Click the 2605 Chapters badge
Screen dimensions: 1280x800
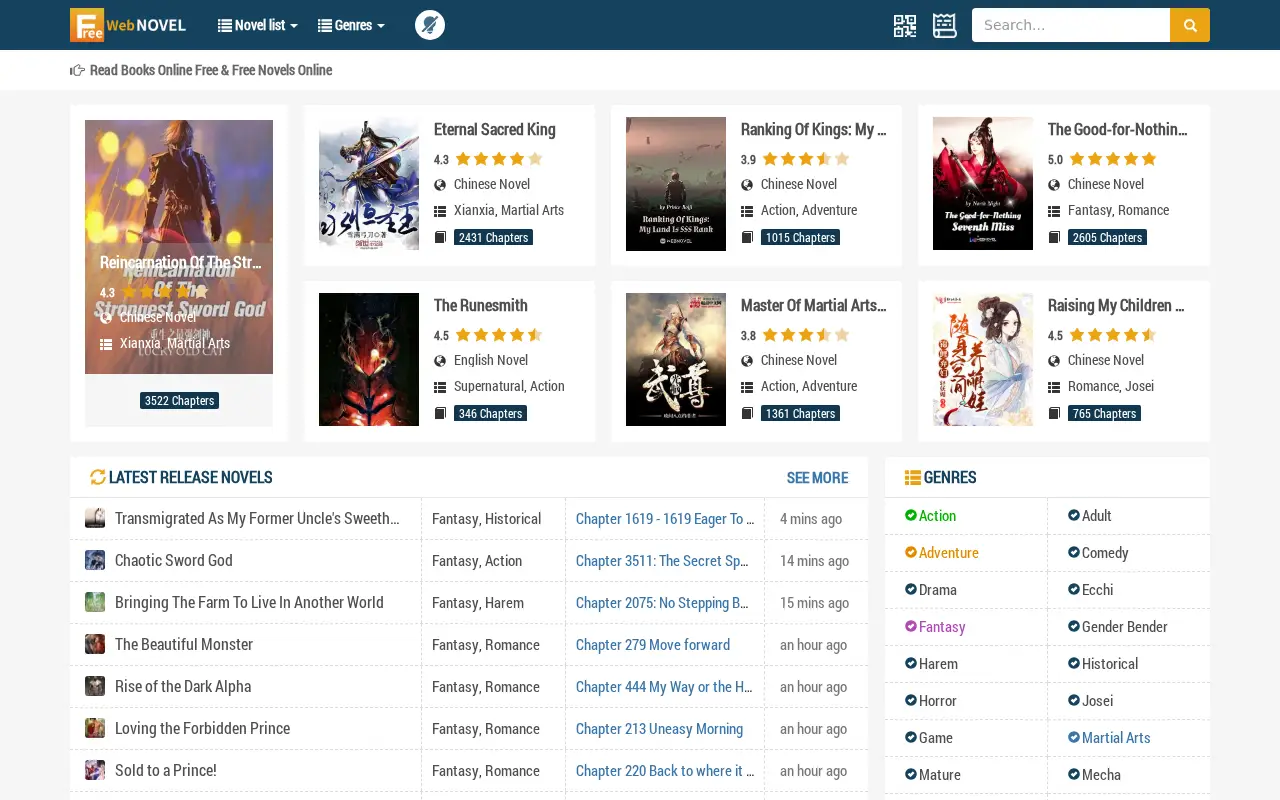[x=1107, y=237]
